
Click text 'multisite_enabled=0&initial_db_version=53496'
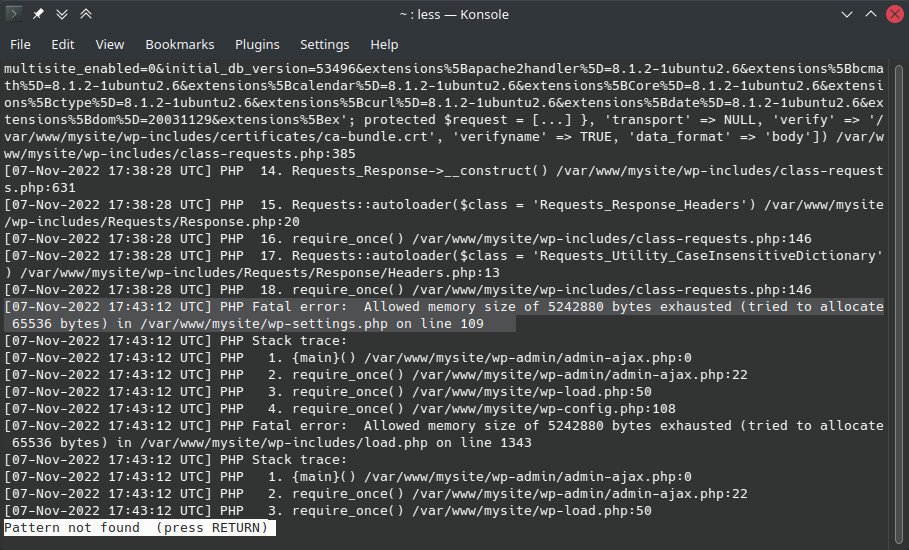(180, 68)
